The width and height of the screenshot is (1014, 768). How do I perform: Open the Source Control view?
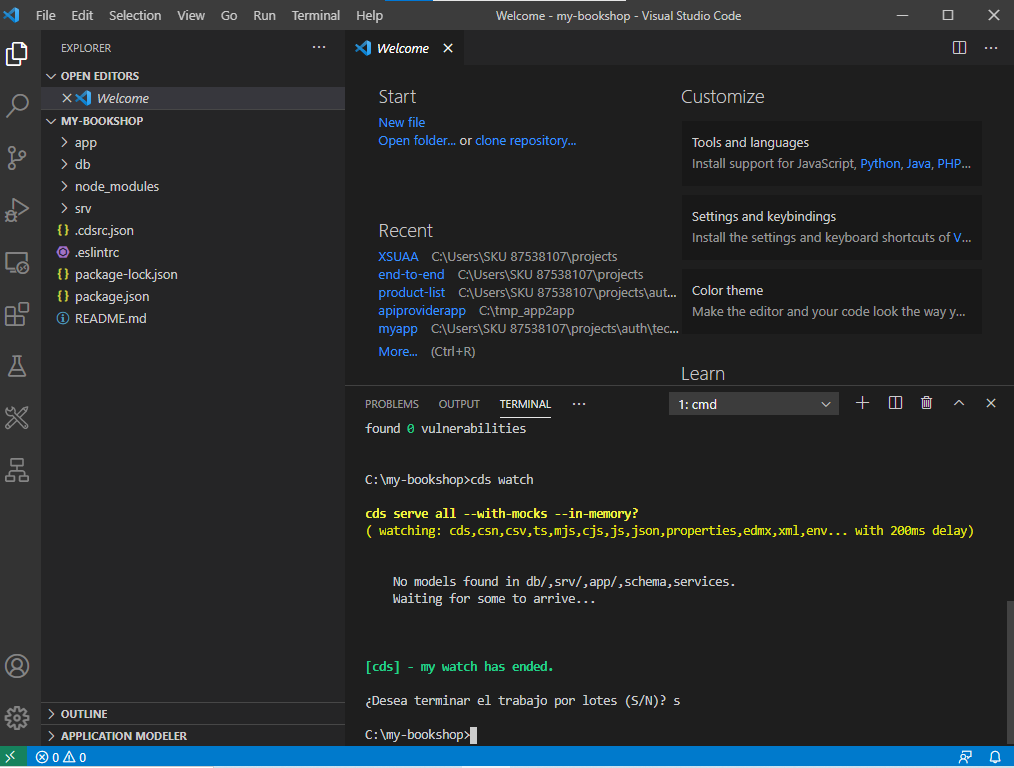(x=17, y=158)
